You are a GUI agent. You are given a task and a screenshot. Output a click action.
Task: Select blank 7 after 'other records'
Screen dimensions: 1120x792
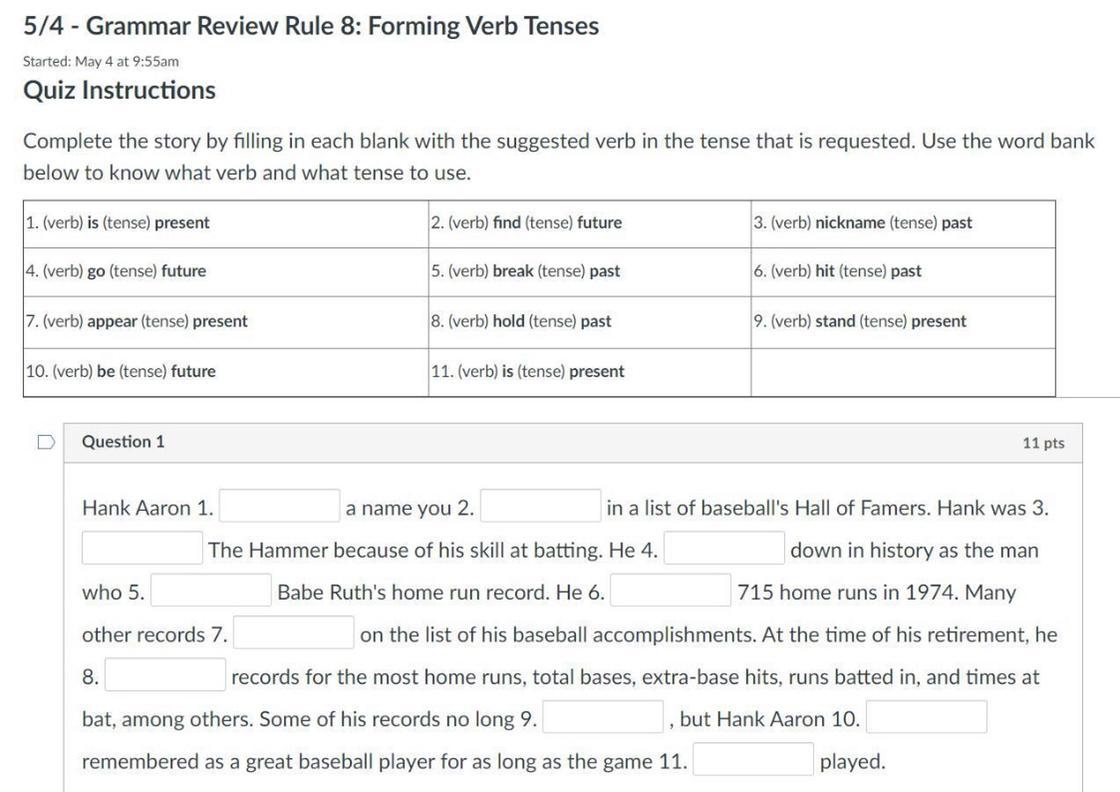tap(294, 634)
